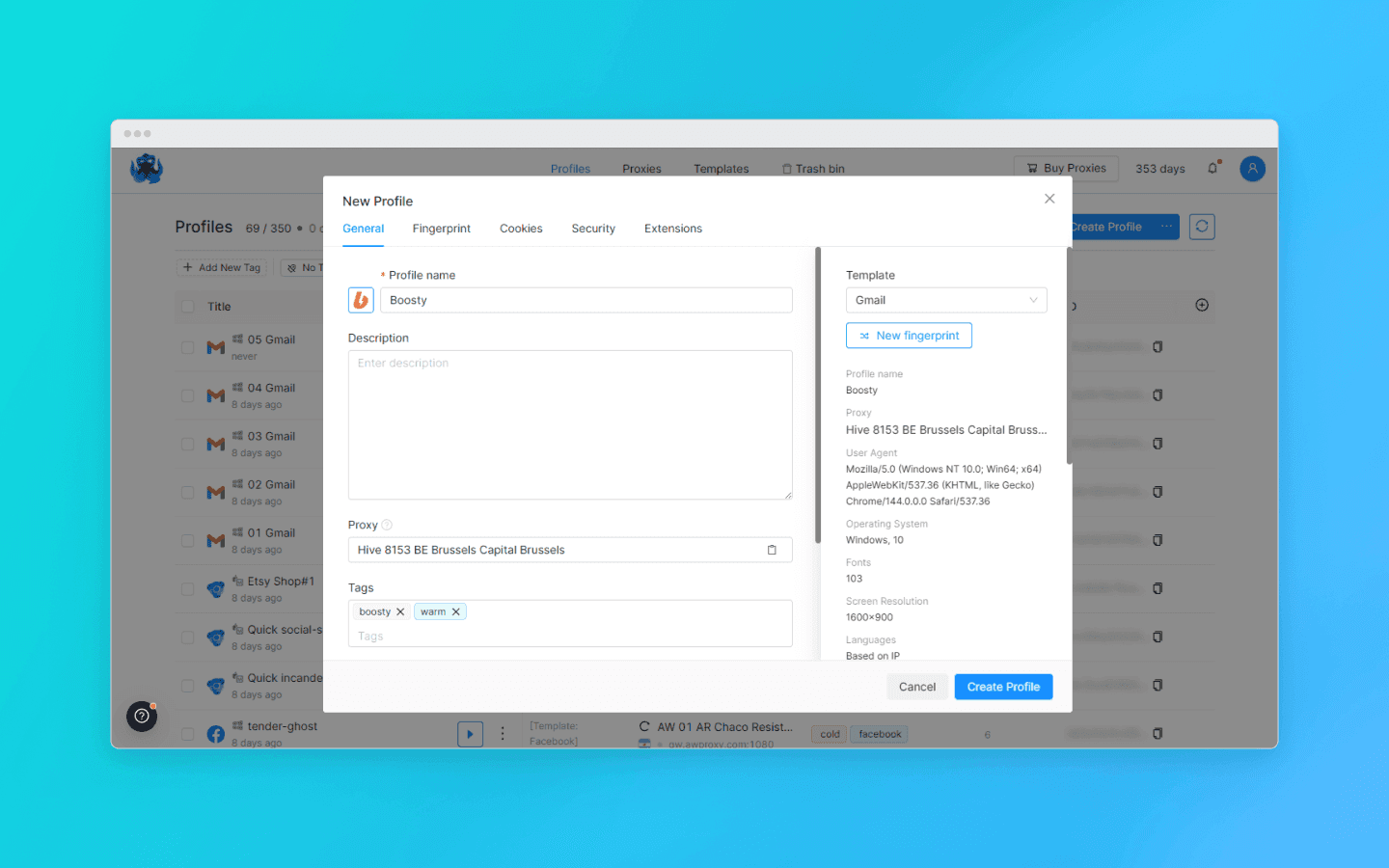Image resolution: width=1389 pixels, height=868 pixels.
Task: Check the Quick social row checkbox
Action: pos(188,637)
